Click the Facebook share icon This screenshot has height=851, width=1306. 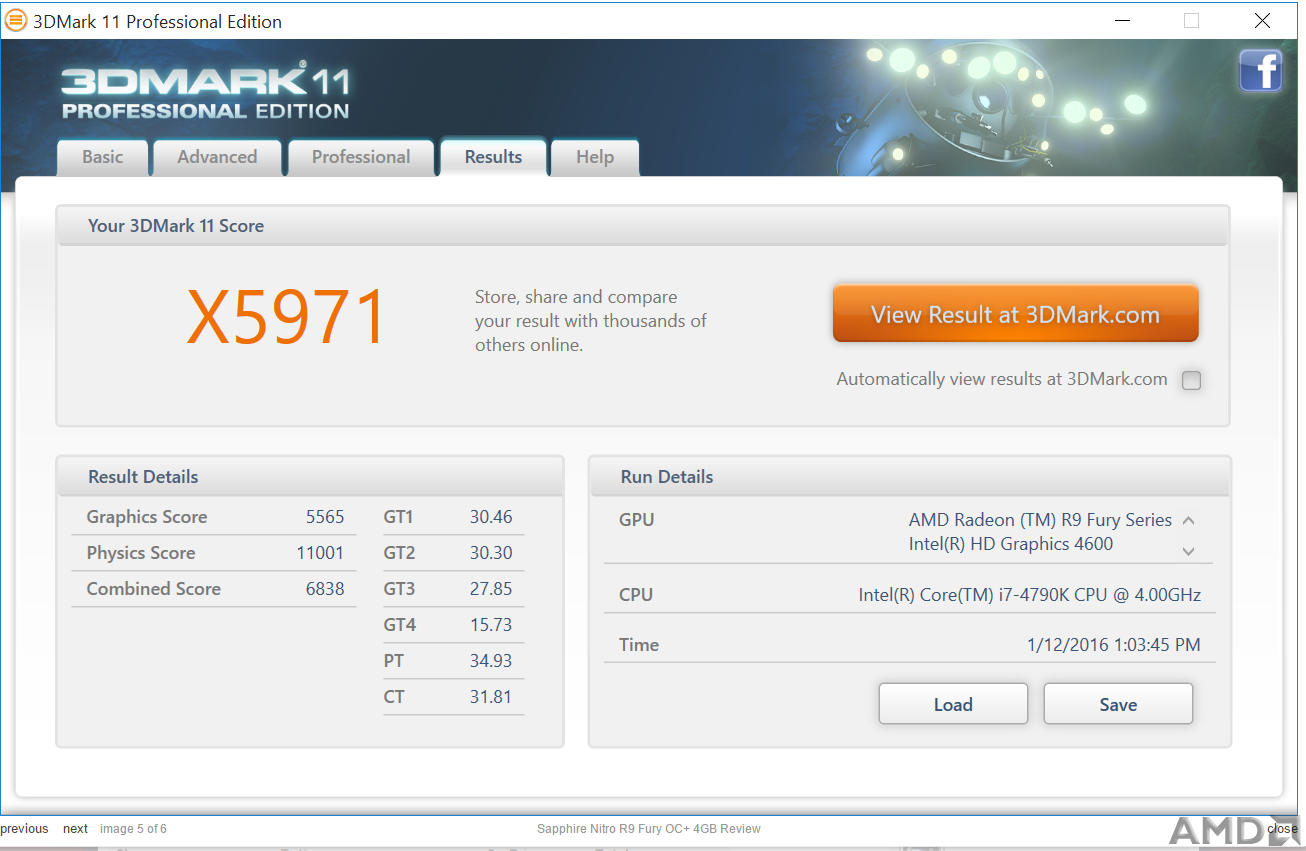[1260, 71]
